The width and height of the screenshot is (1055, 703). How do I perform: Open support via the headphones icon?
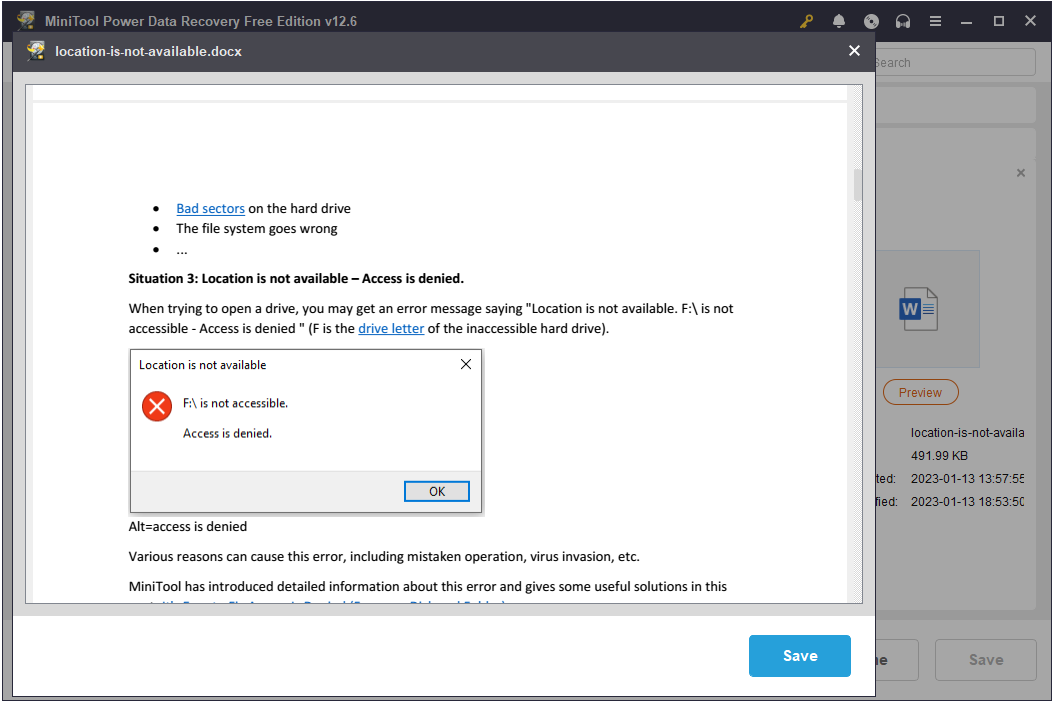click(903, 20)
